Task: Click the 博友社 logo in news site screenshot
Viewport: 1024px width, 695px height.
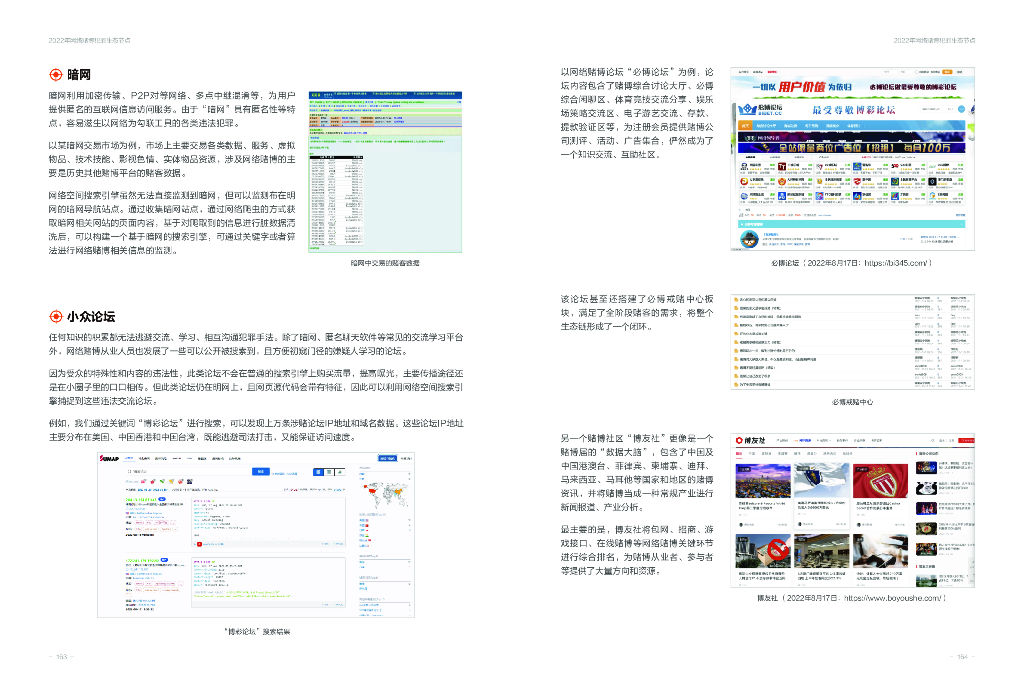Action: 750,441
